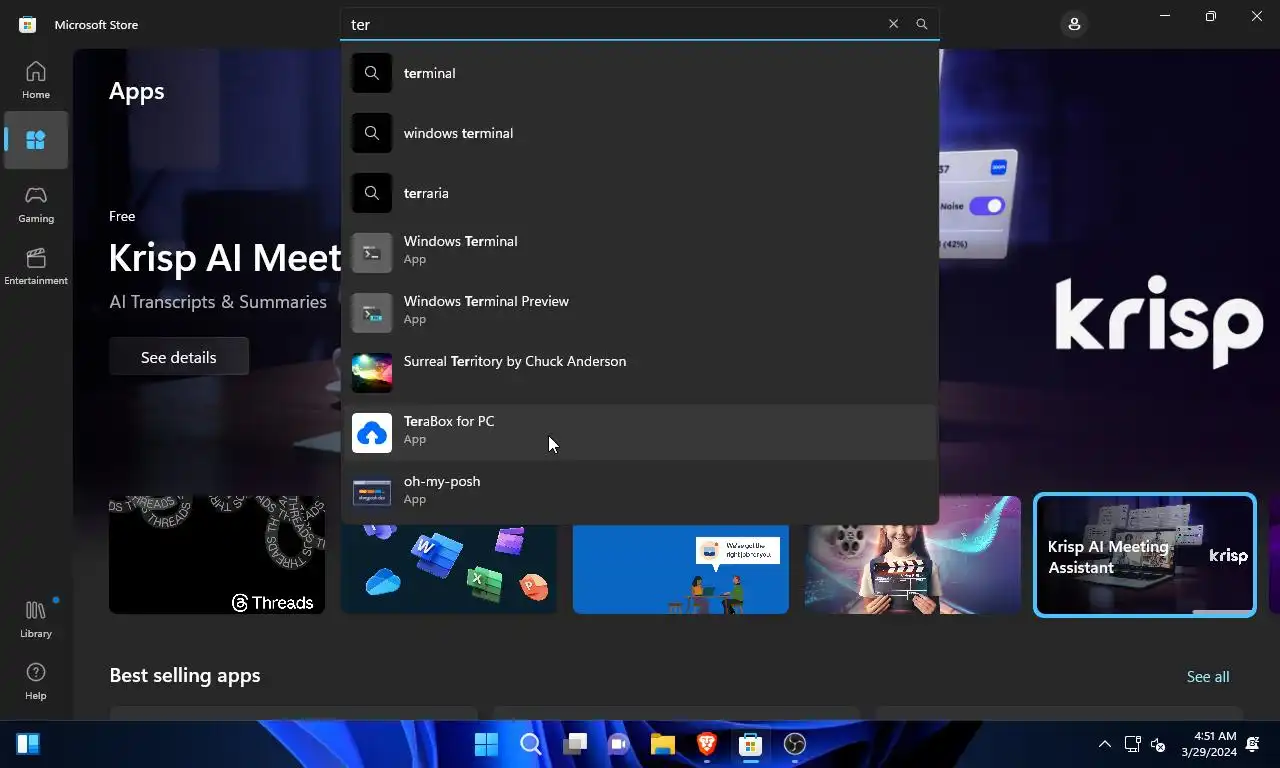Open the taskbar video chat app
This screenshot has width=1280, height=768.
(x=619, y=744)
